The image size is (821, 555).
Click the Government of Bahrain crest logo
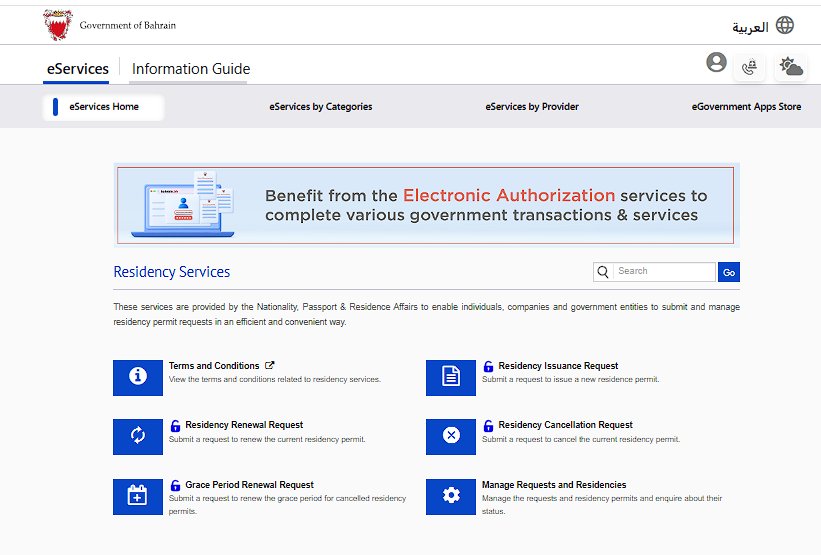[x=58, y=25]
